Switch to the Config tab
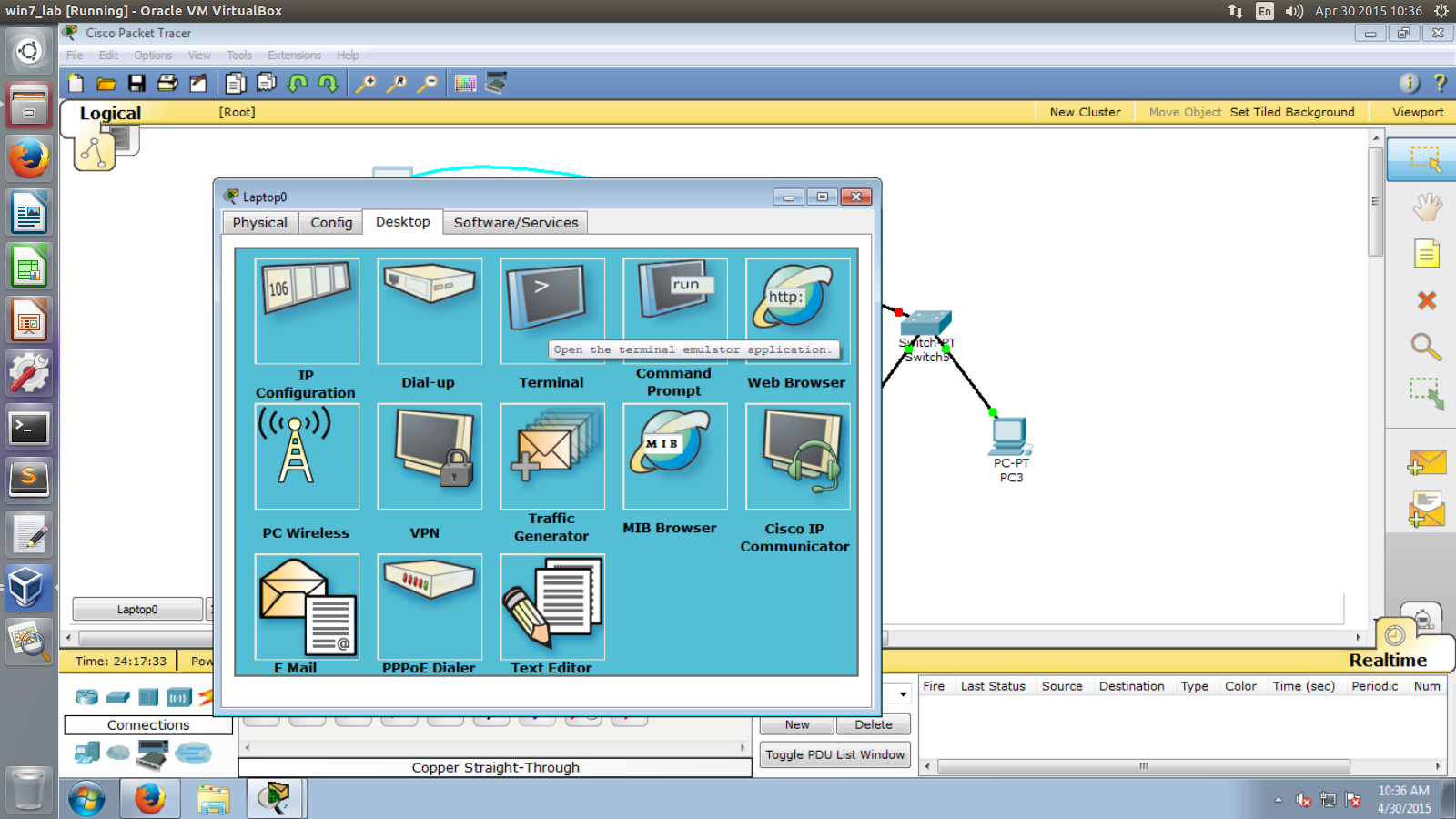This screenshot has width=1456, height=819. (331, 223)
